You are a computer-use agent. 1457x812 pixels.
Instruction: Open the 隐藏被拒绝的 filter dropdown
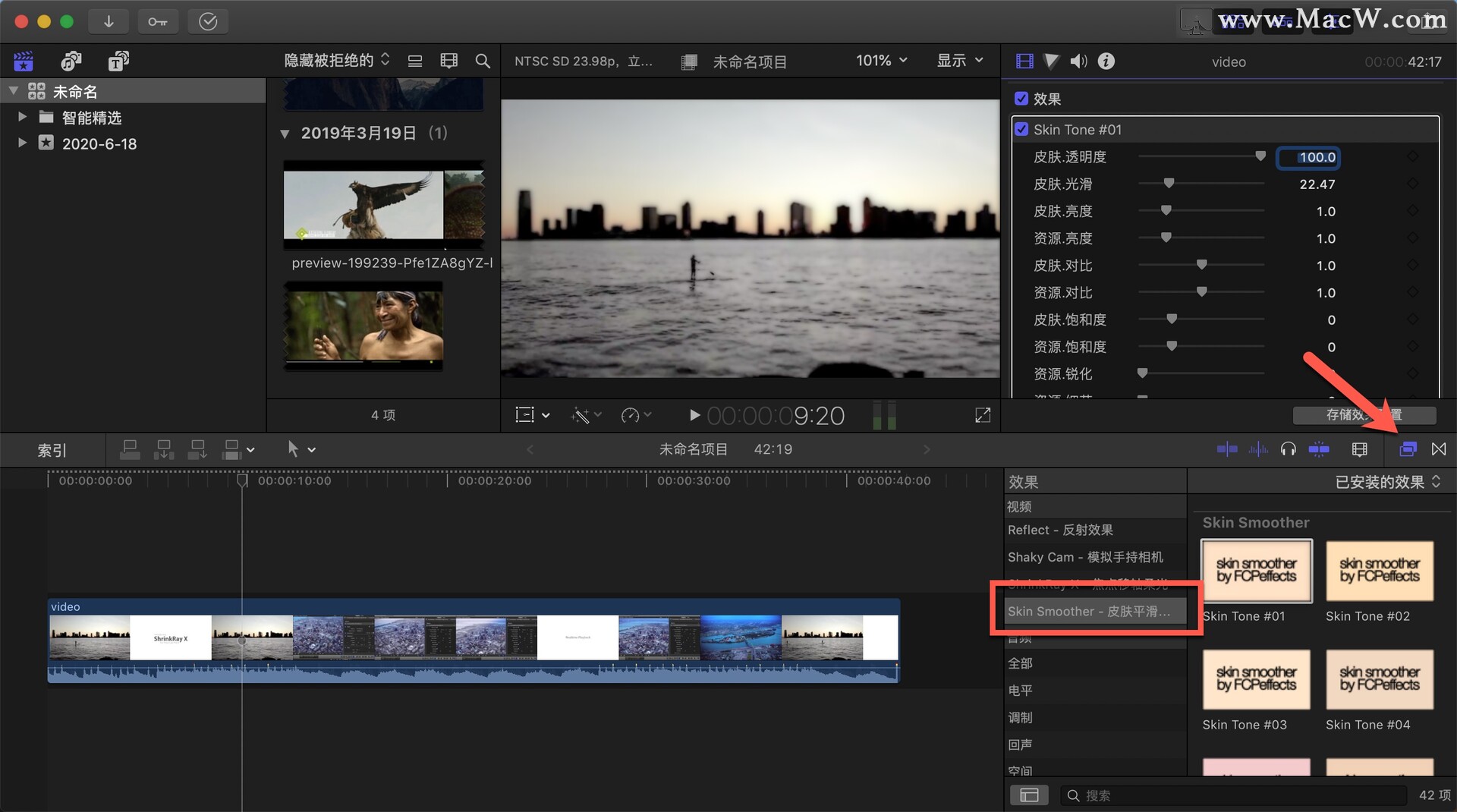(x=337, y=60)
